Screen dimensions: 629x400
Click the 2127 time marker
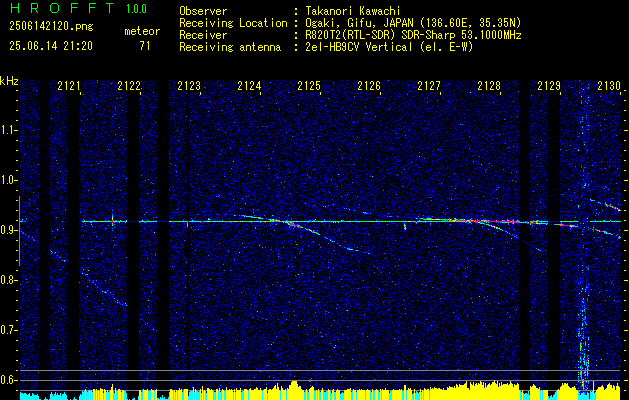coord(428,86)
